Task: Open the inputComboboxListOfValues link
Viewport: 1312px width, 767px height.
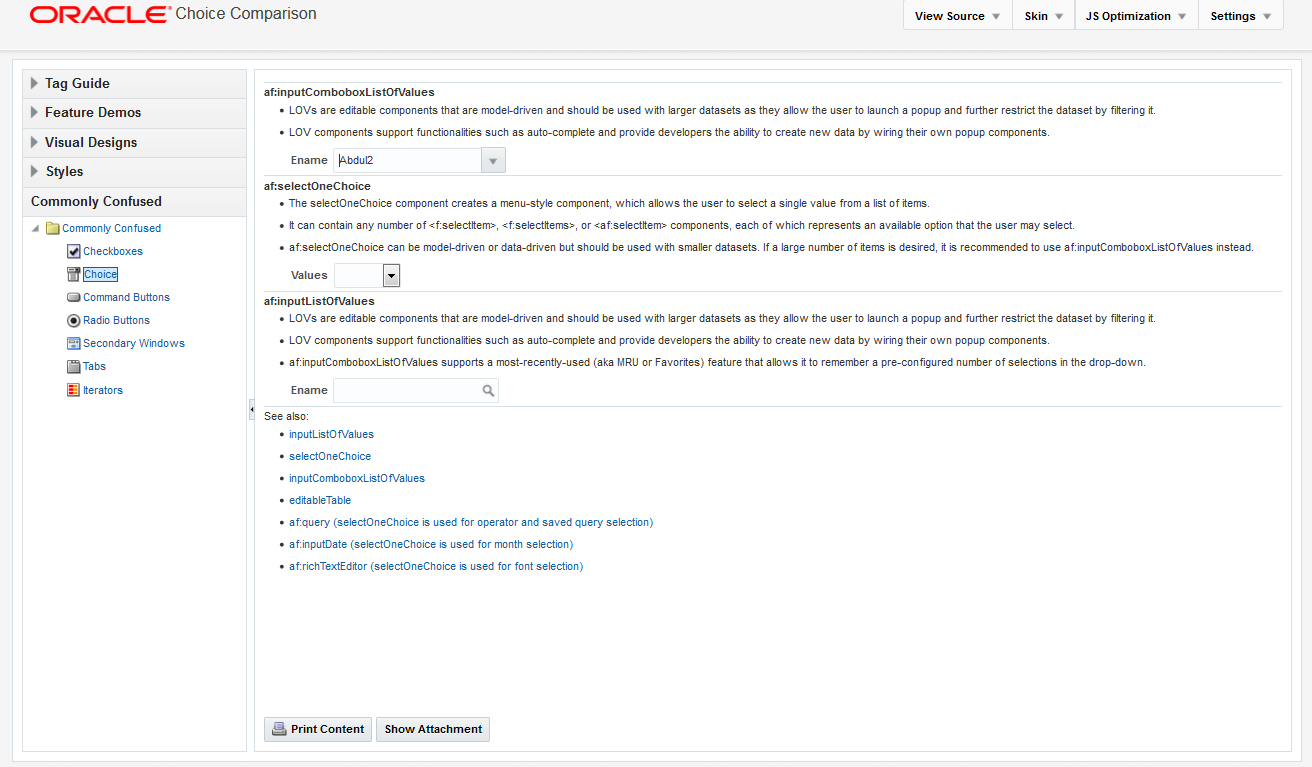Action: (x=357, y=478)
